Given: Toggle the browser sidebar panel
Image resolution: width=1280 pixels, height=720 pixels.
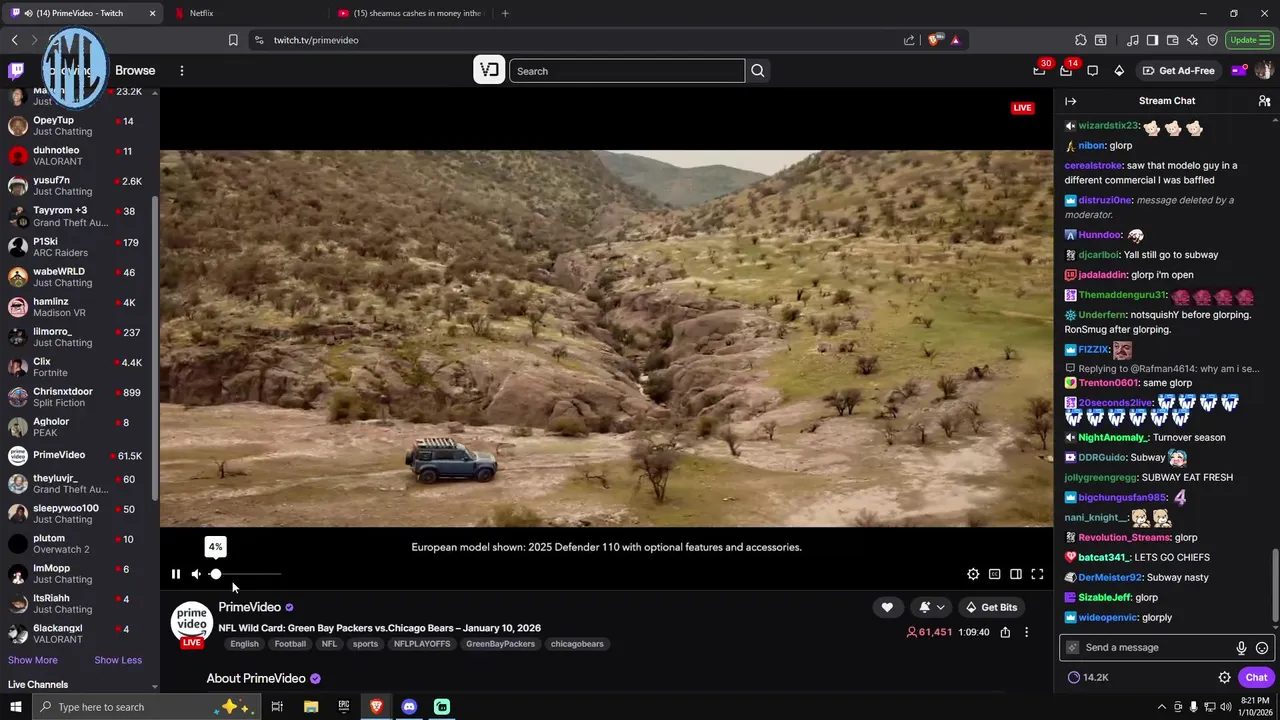Looking at the screenshot, I should (x=1152, y=40).
